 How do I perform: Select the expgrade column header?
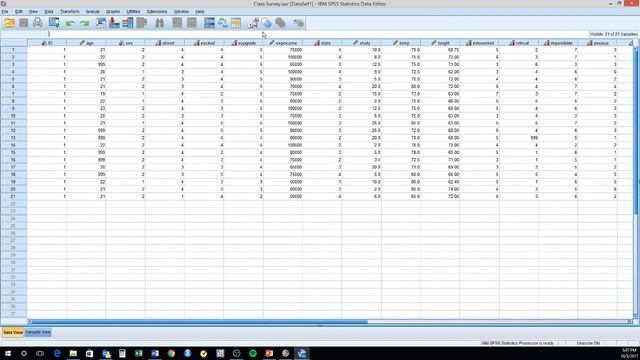pyautogui.click(x=243, y=43)
